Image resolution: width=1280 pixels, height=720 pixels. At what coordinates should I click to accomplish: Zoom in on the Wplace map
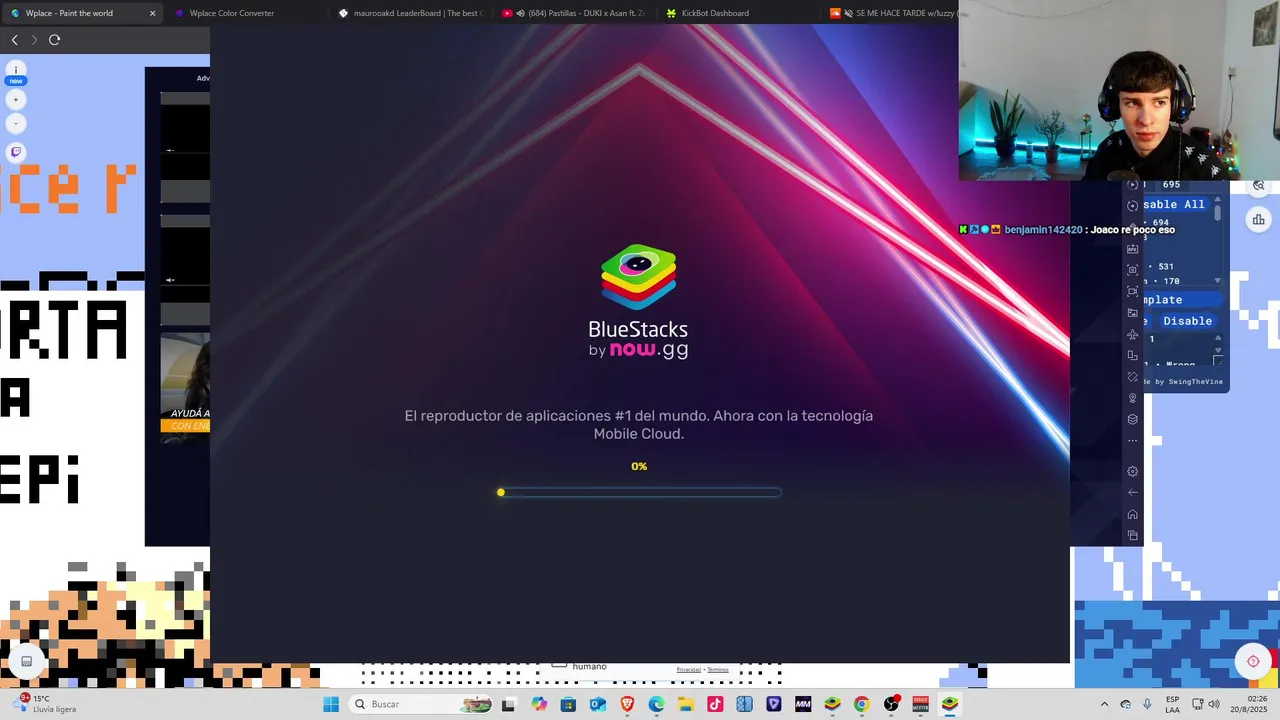(16, 99)
